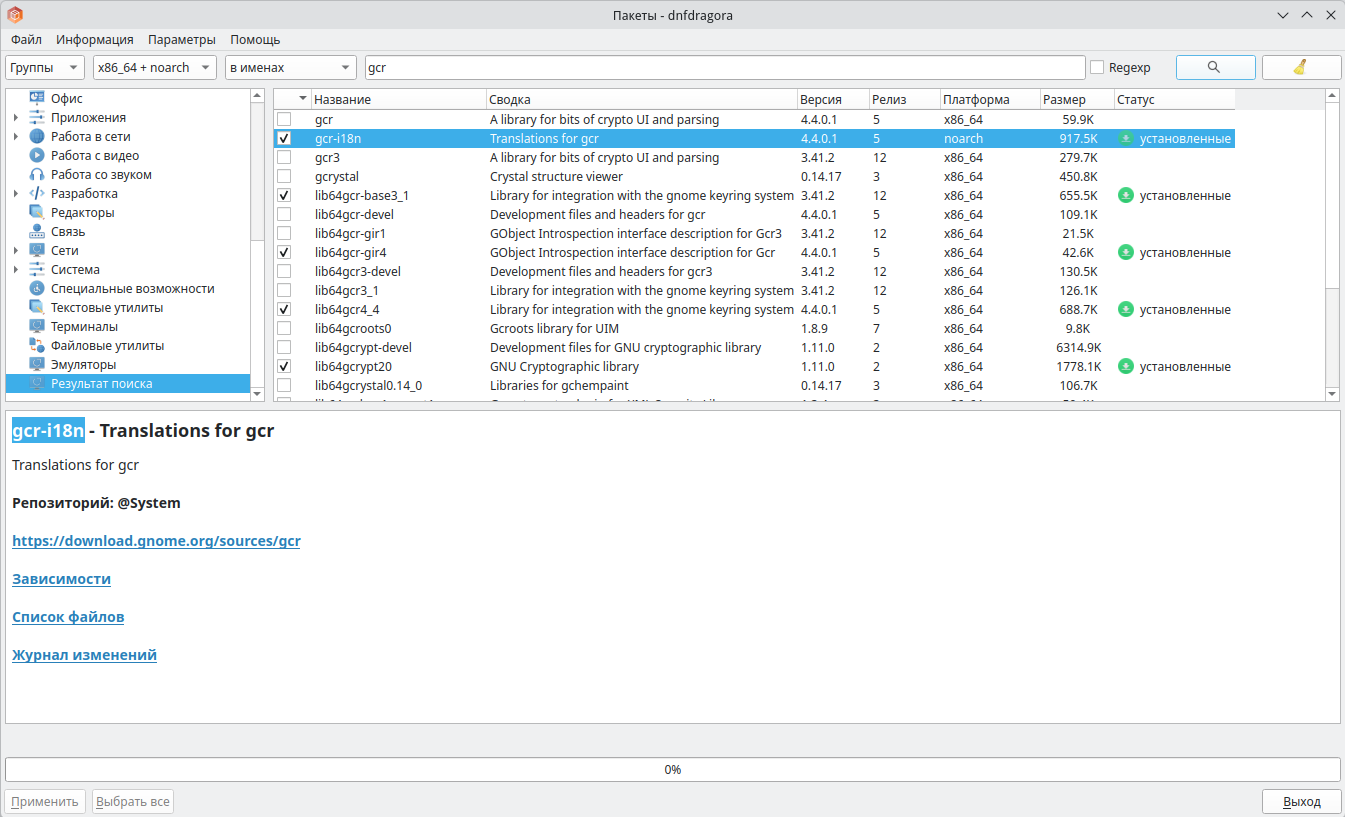
Task: Check the gcr3 package checkbox
Action: pos(284,158)
